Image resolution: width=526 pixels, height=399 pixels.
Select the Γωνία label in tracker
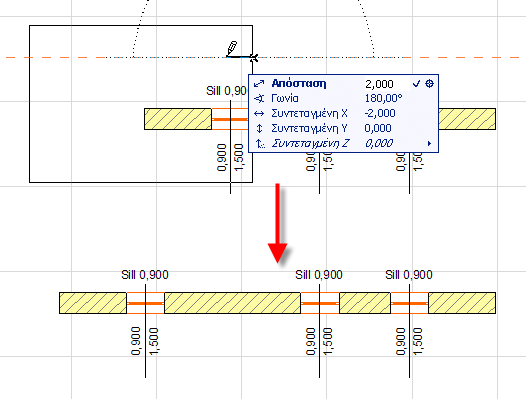pyautogui.click(x=284, y=98)
